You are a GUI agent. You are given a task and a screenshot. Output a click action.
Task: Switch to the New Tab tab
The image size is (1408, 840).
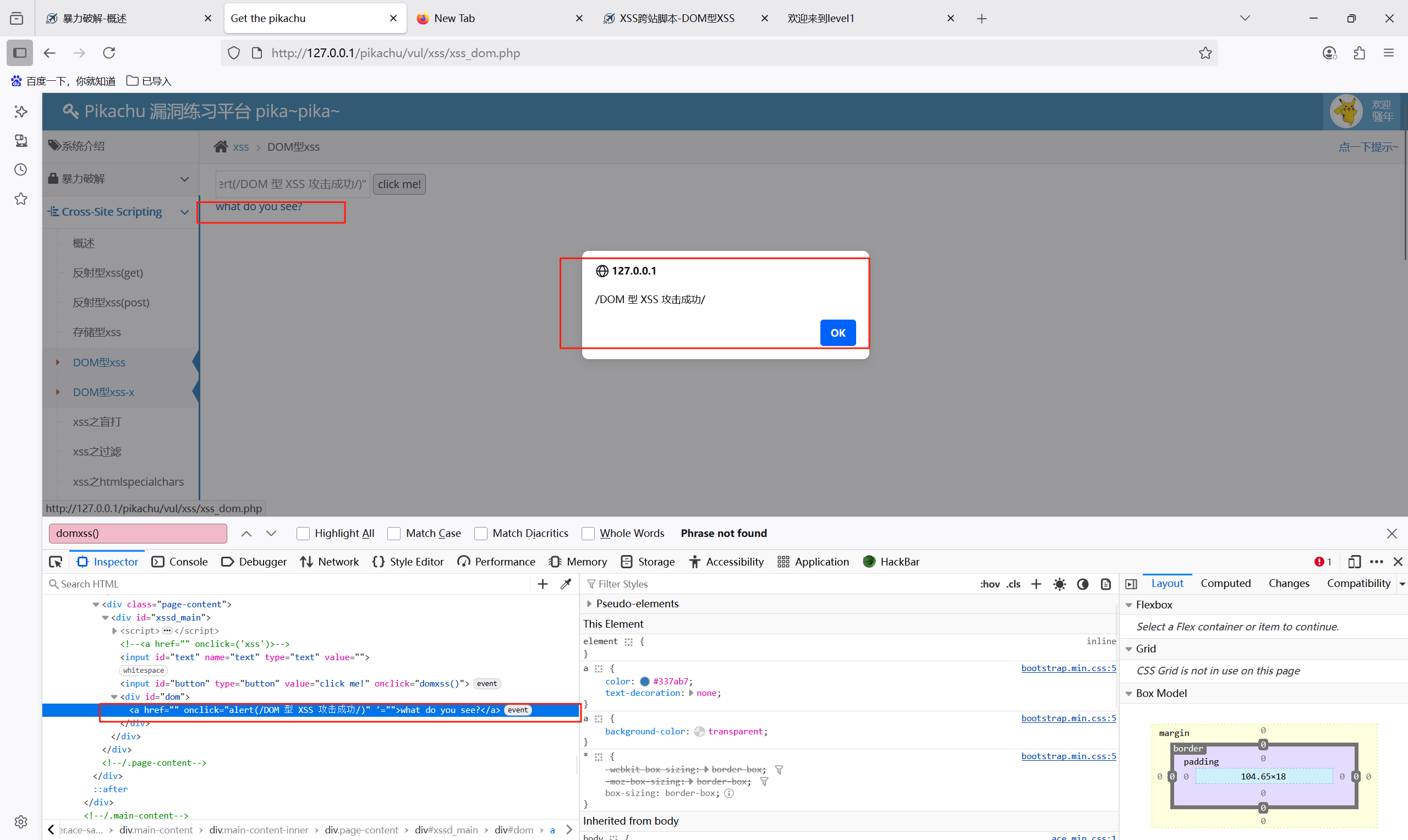point(500,19)
